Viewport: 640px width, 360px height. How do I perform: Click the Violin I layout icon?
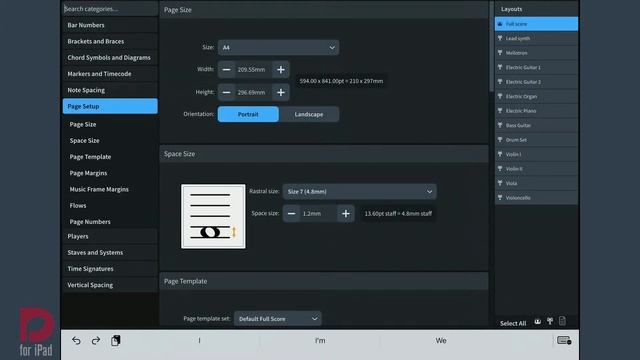coord(500,154)
